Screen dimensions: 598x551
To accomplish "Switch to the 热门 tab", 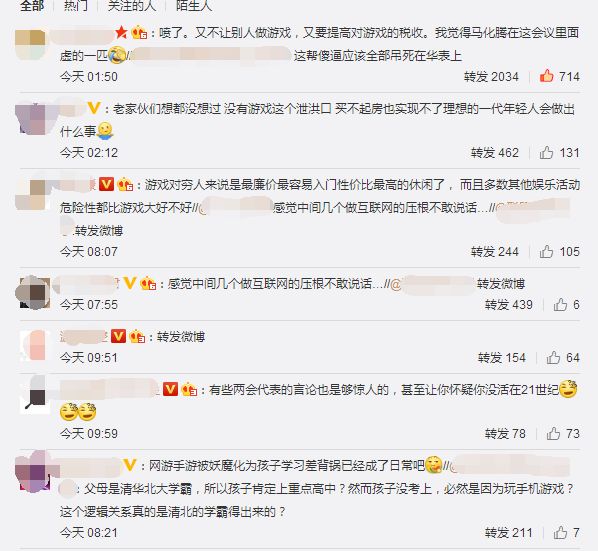I will (x=76, y=5).
